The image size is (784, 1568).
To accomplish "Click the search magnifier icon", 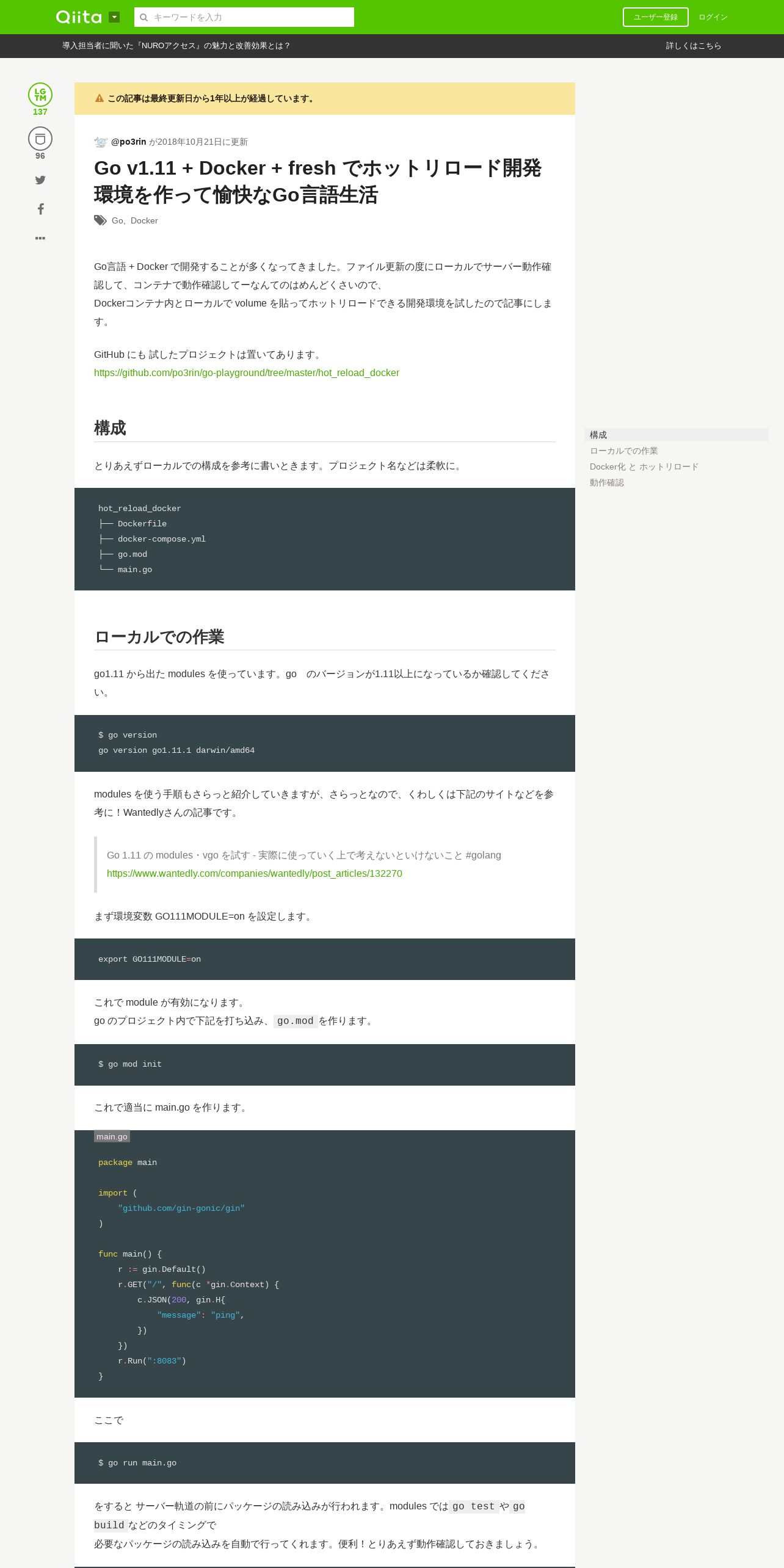I will (144, 17).
